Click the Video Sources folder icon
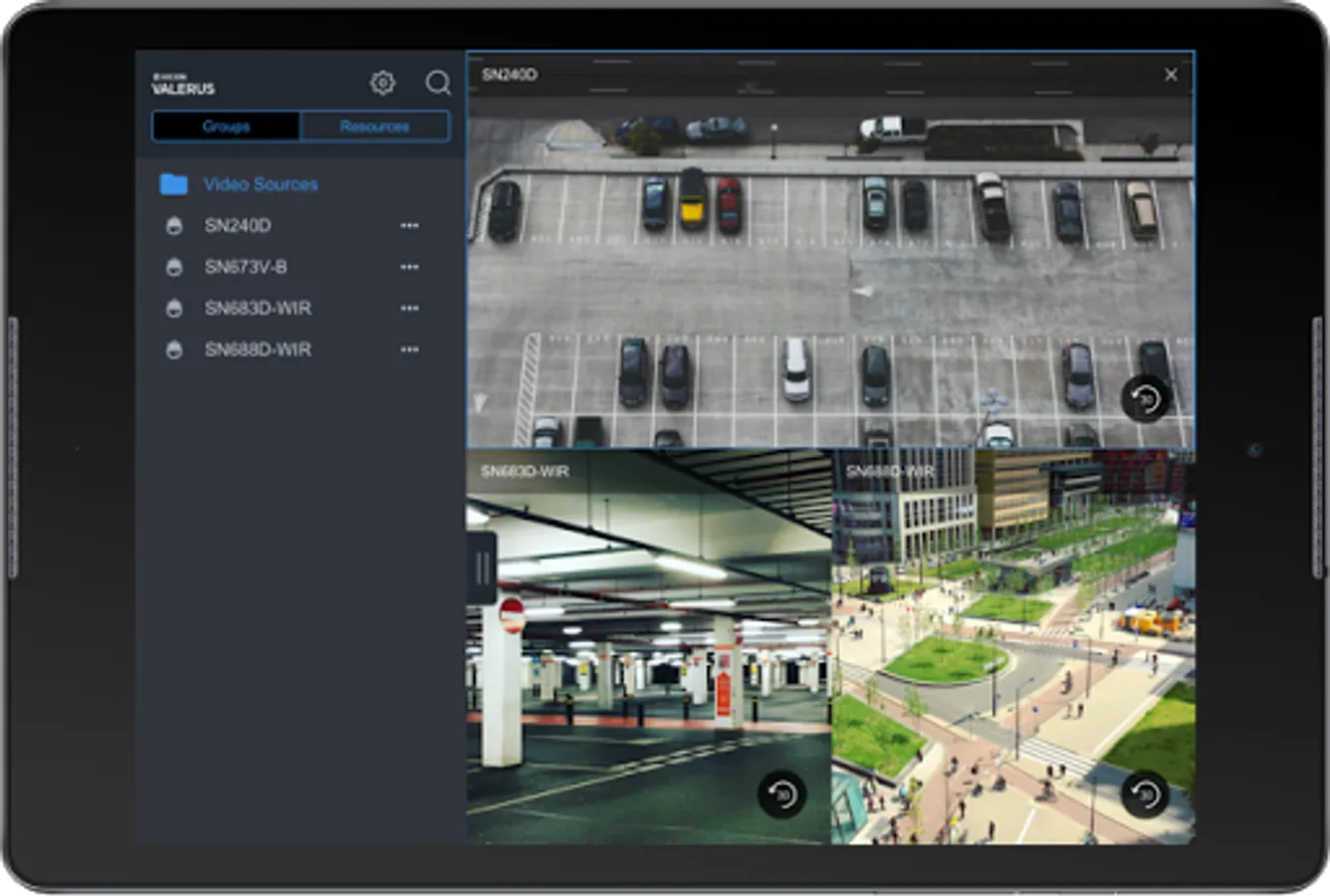The height and width of the screenshot is (896, 1330). point(173,184)
